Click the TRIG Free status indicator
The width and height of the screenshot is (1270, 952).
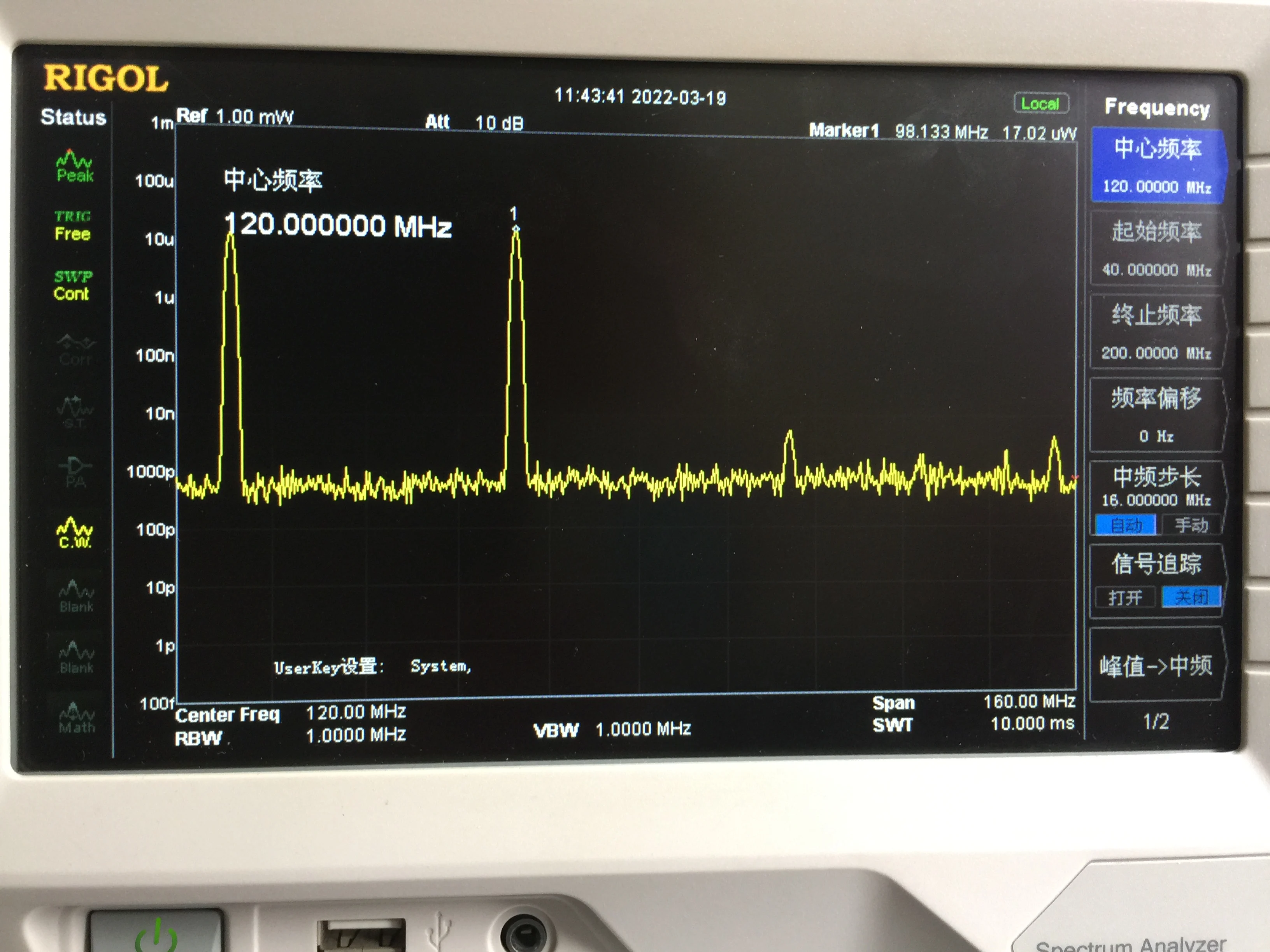[x=73, y=226]
